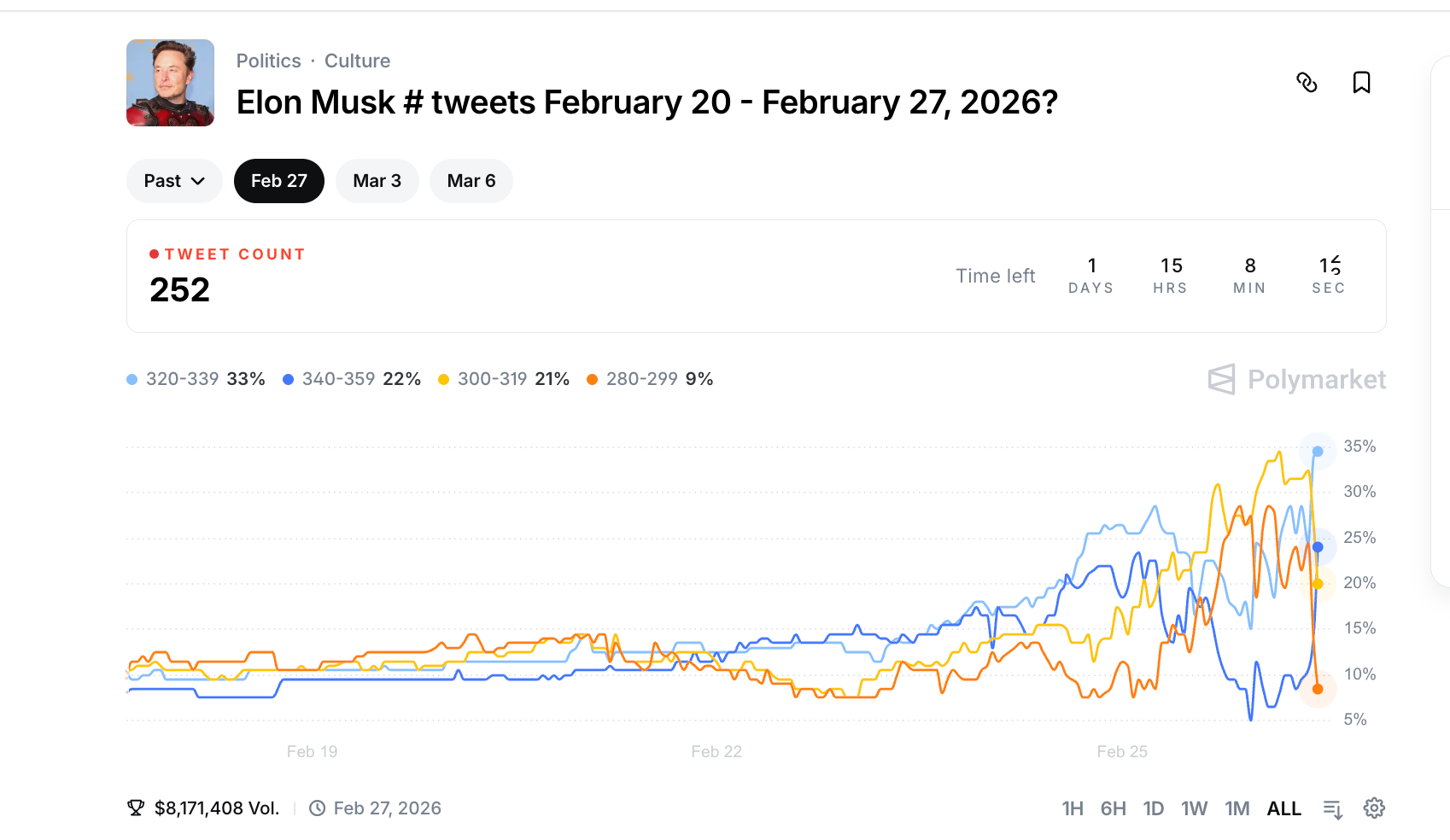
Task: Click the trophy volume icon
Action: 136,808
